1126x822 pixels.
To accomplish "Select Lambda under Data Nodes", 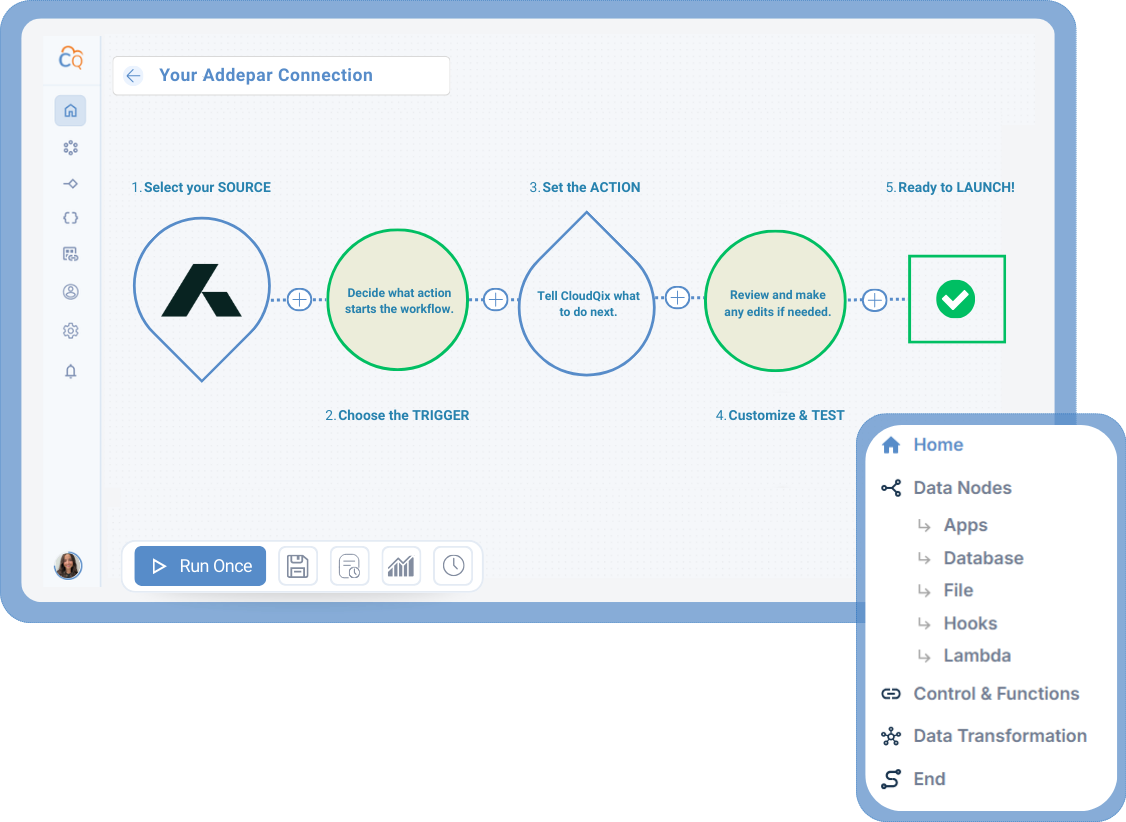I will (x=976, y=655).
